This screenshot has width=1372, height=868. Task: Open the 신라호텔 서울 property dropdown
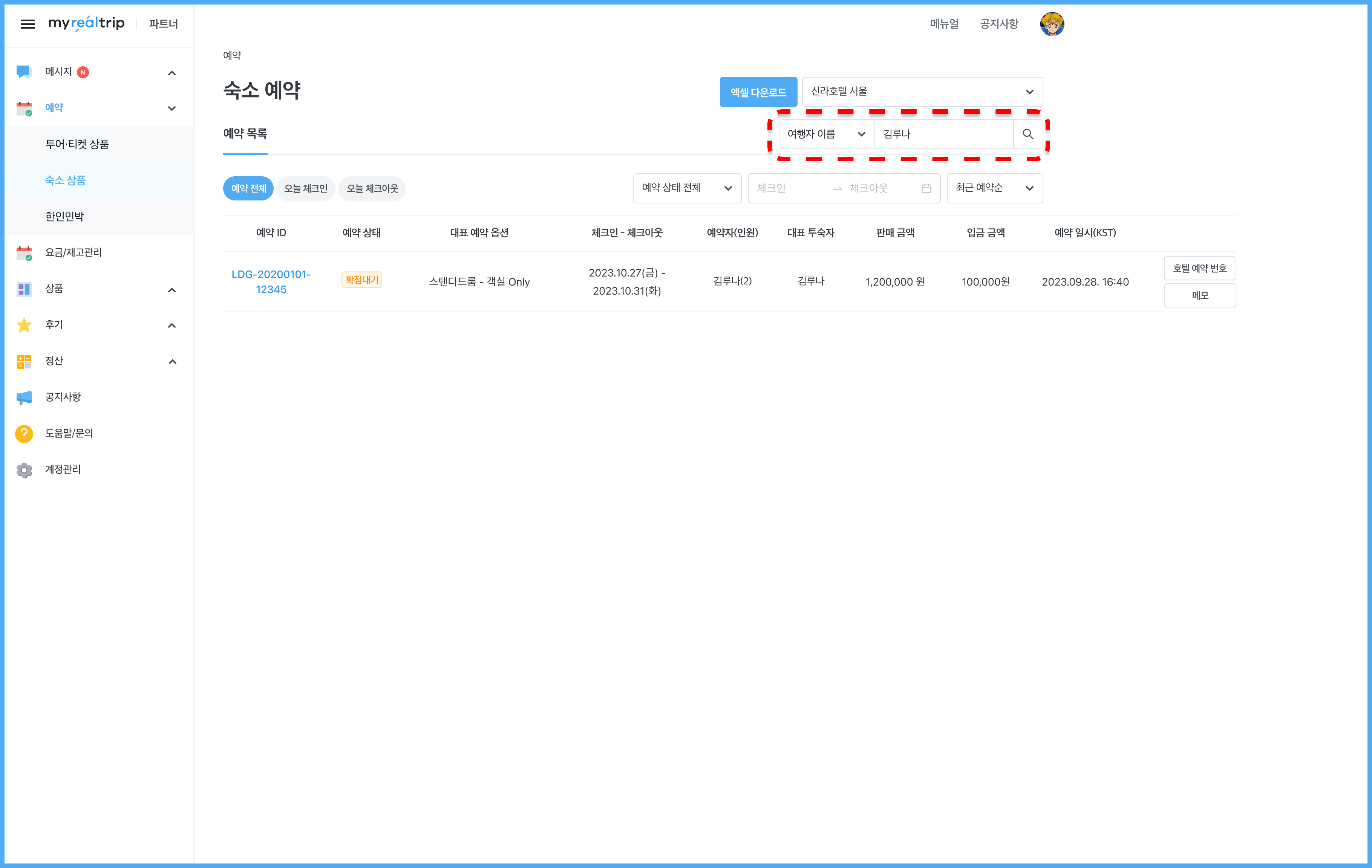(x=922, y=92)
